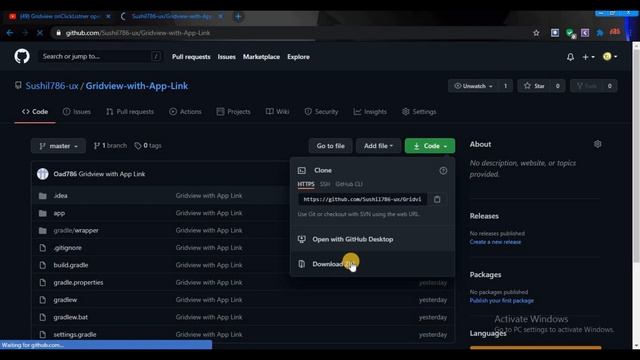Select the Code repo tab

point(35,111)
